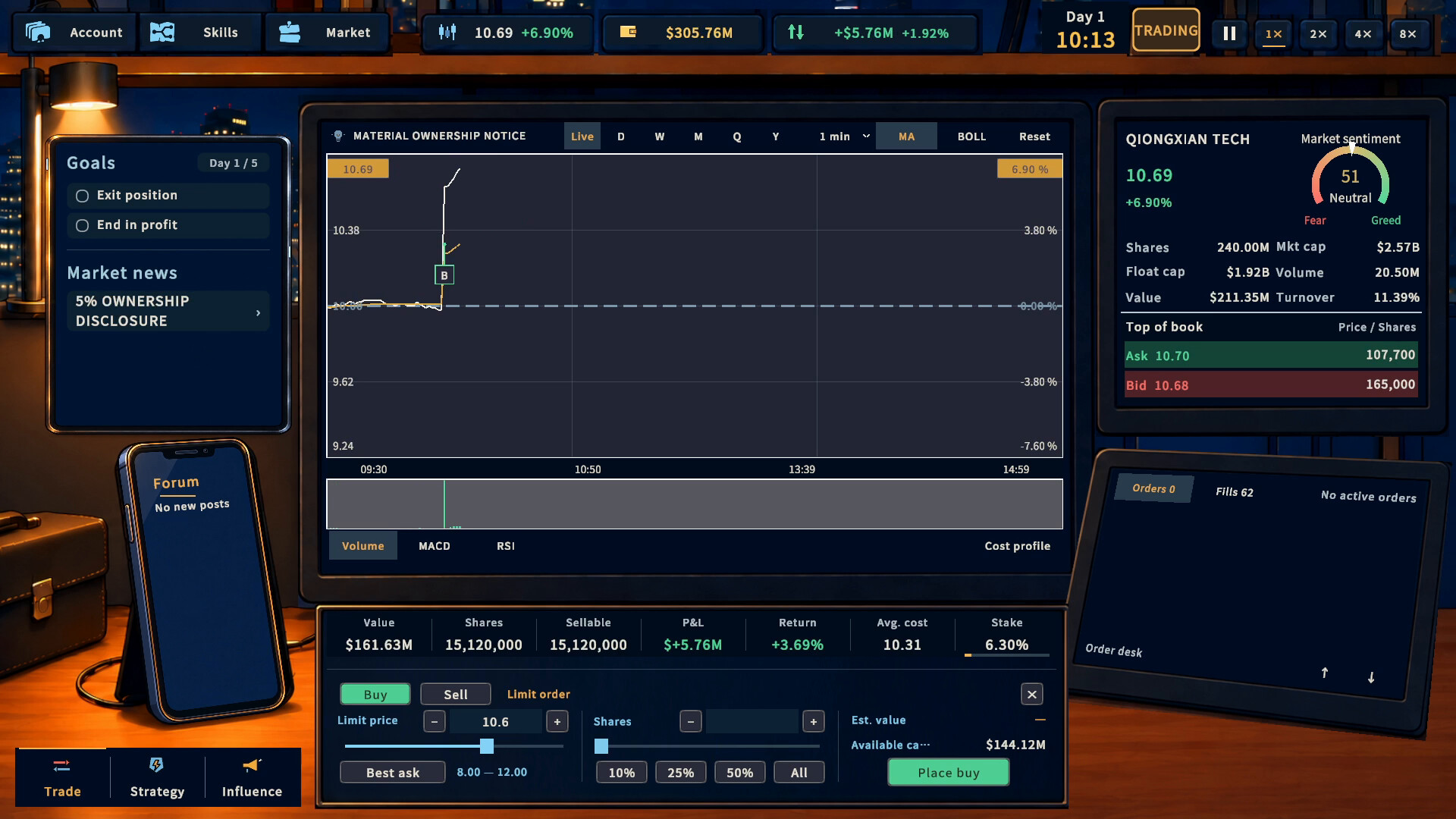This screenshot has width=1456, height=819.
Task: Choose 25% share allocation
Action: coord(680,772)
